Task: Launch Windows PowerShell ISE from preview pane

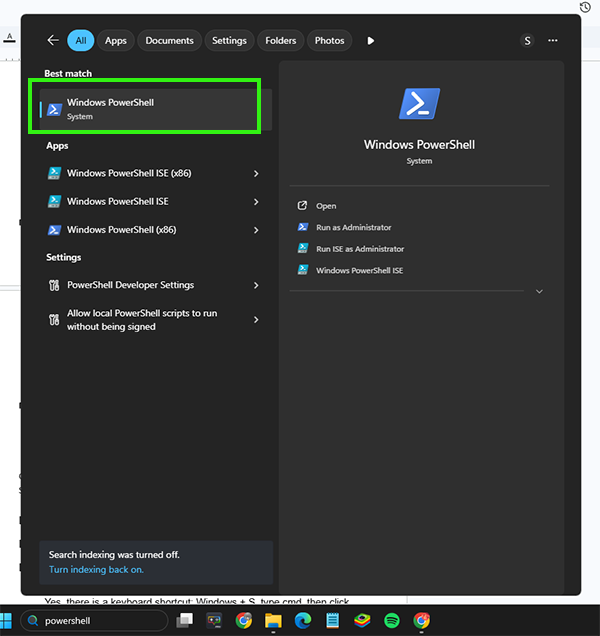Action: pyautogui.click(x=359, y=271)
